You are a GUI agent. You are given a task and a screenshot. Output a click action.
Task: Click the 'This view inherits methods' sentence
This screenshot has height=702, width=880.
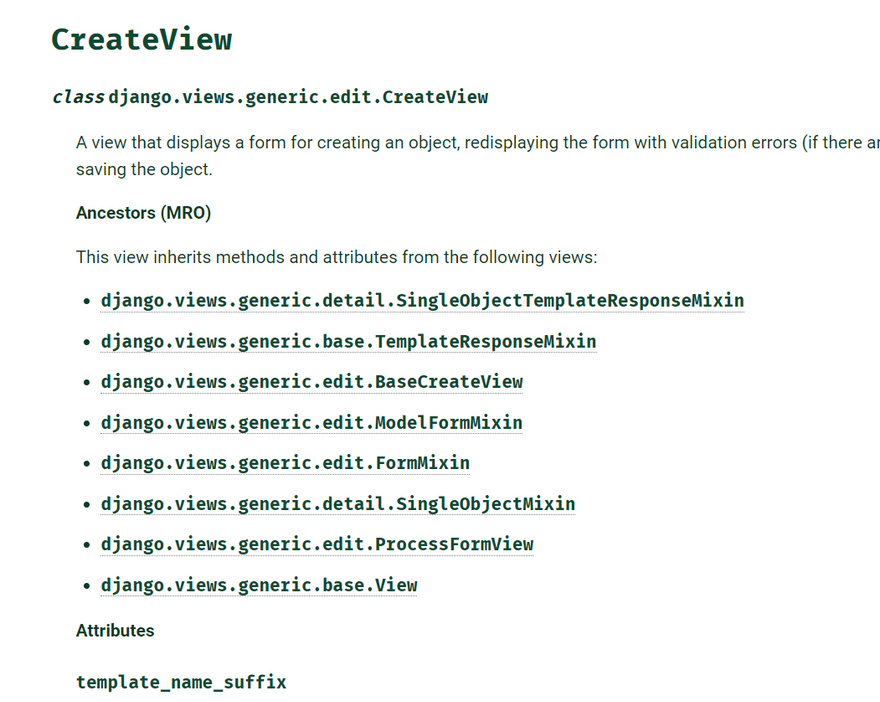point(336,257)
